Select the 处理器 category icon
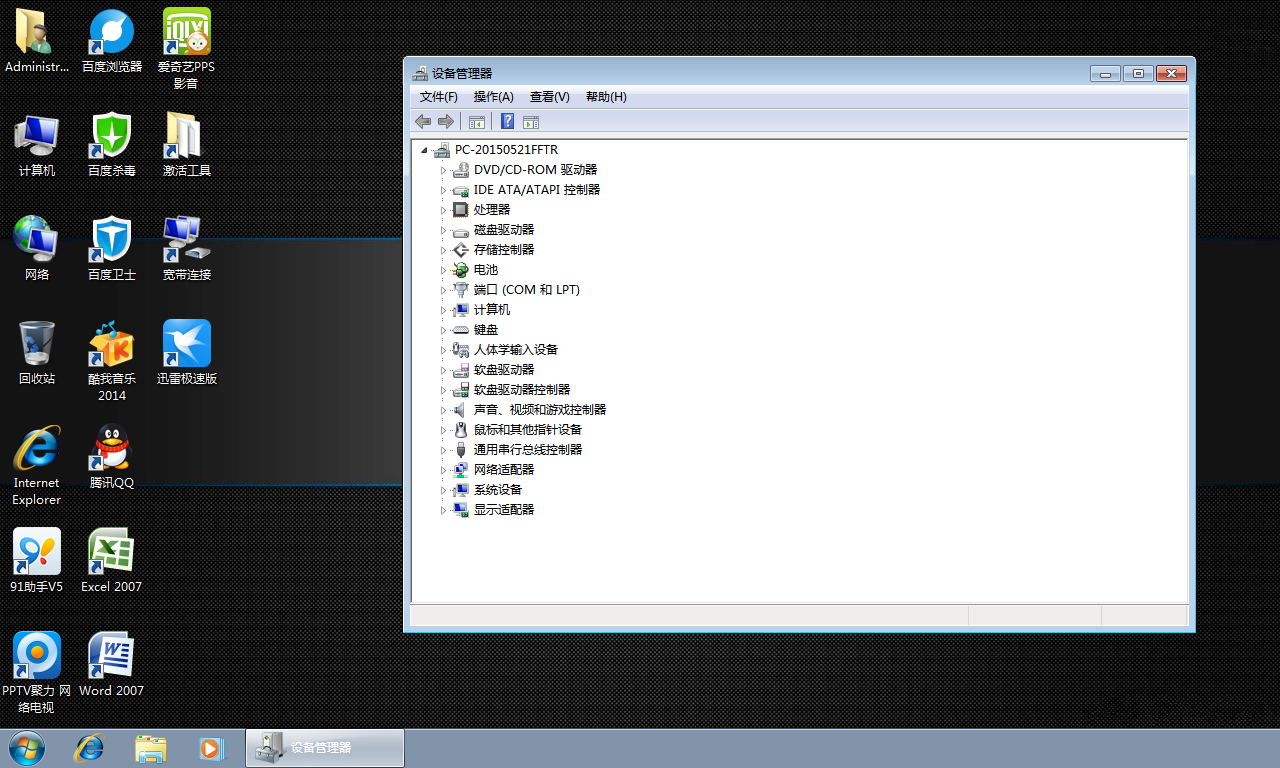 pos(459,209)
